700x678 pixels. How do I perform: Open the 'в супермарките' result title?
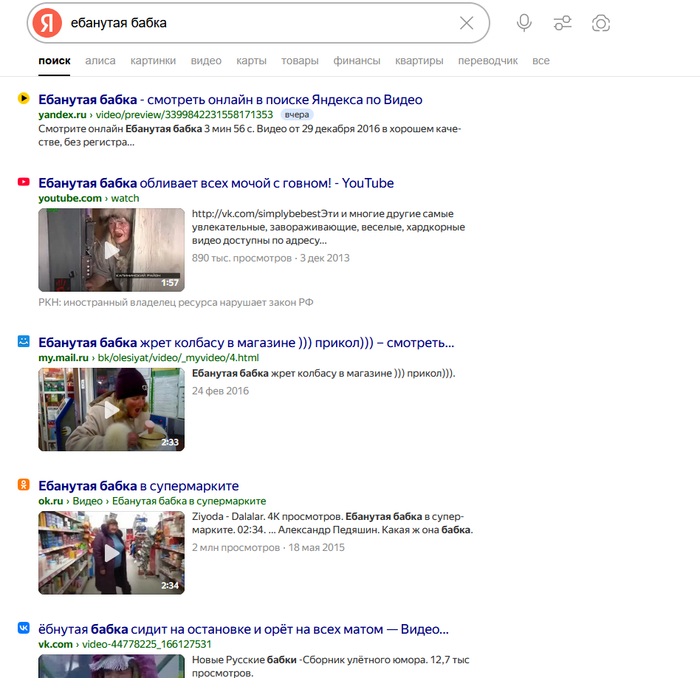point(138,486)
